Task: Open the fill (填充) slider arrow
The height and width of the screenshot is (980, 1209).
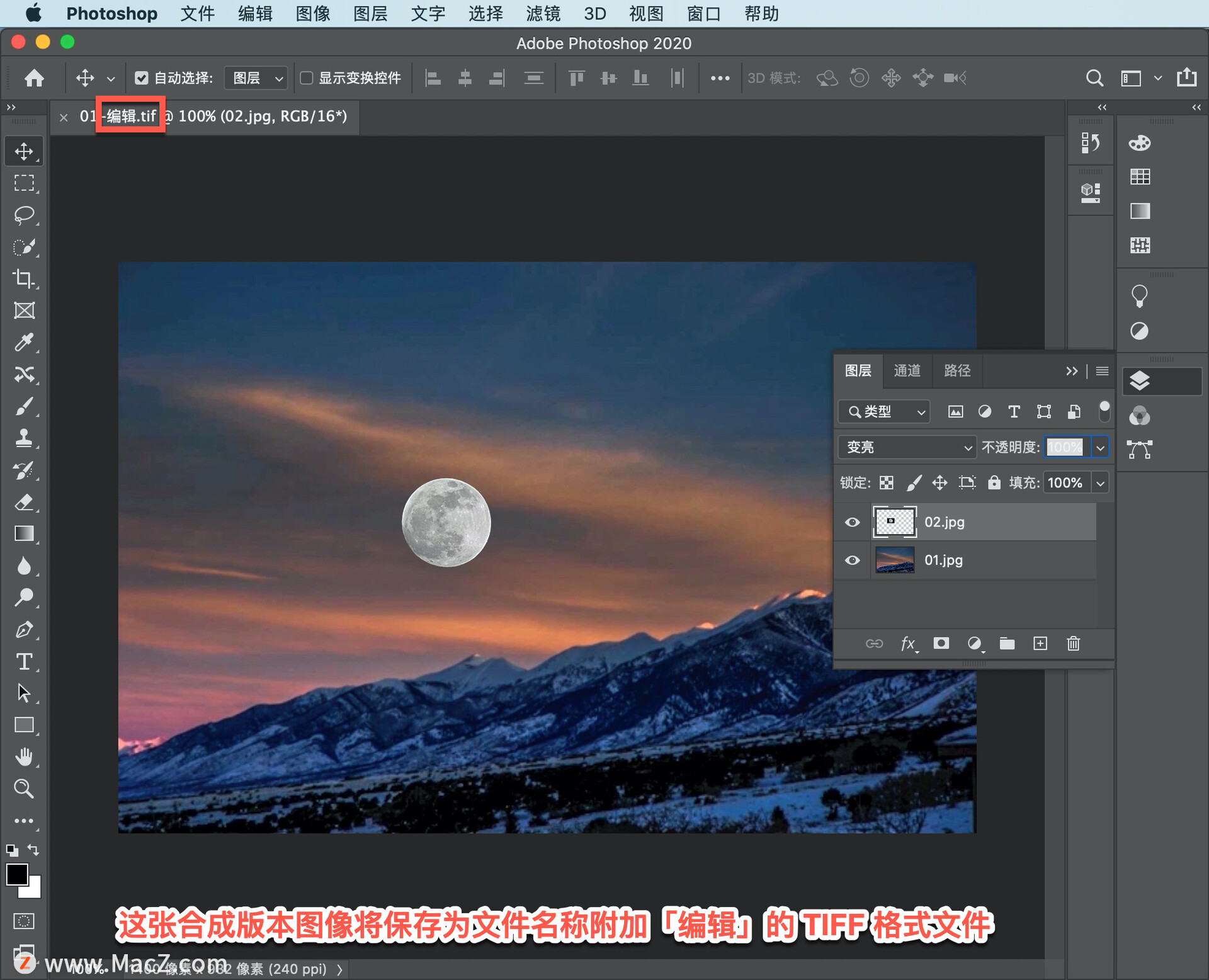Action: pyautogui.click(x=1100, y=483)
